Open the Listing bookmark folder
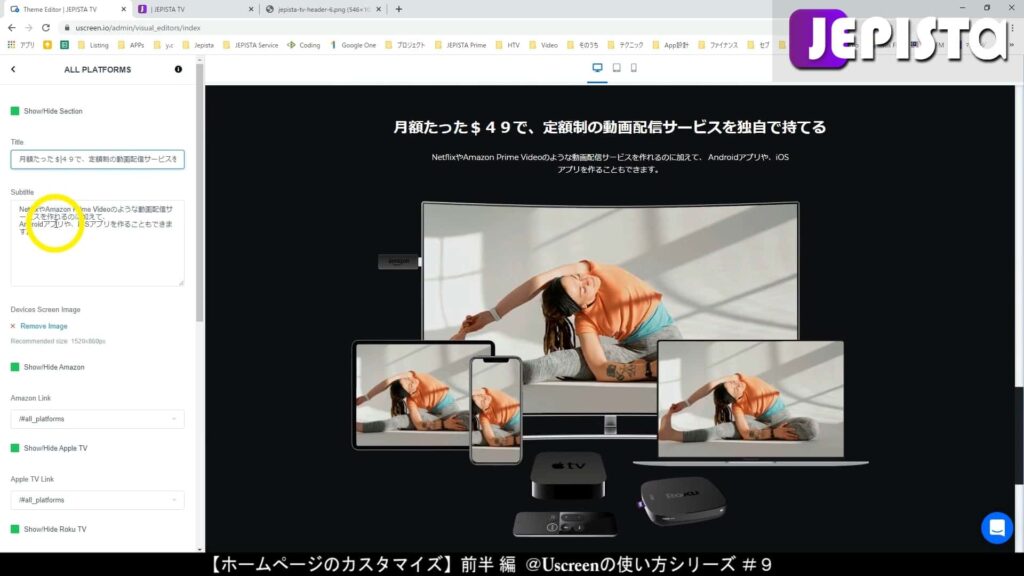 coord(93,45)
